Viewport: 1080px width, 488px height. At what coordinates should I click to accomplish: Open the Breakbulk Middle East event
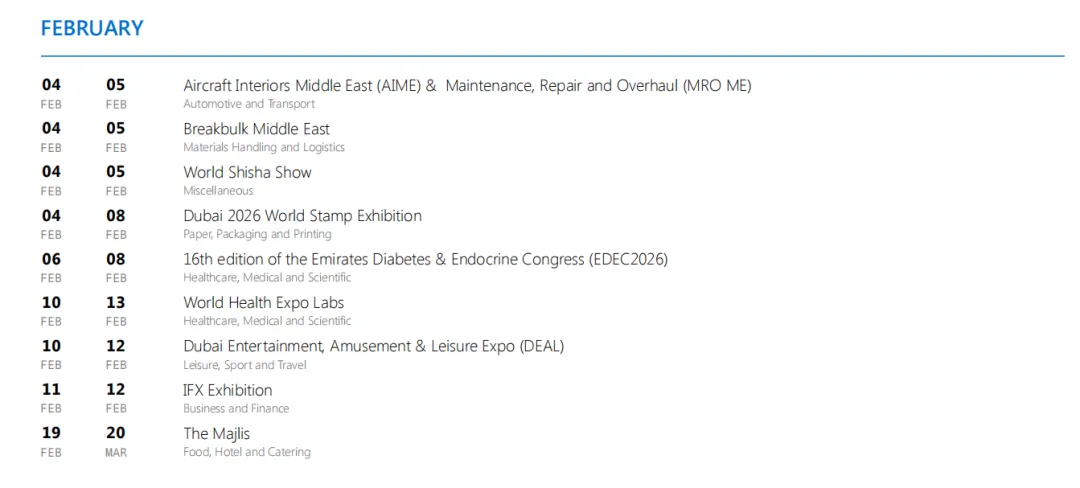[x=256, y=129]
